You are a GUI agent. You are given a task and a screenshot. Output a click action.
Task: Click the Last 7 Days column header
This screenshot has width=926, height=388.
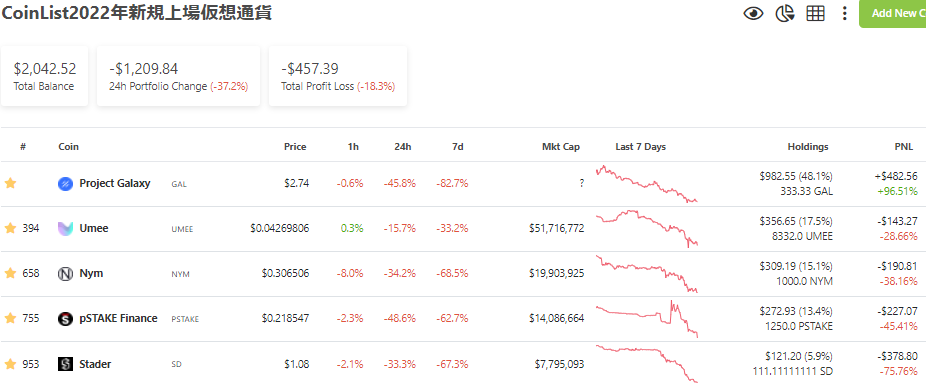click(640, 147)
